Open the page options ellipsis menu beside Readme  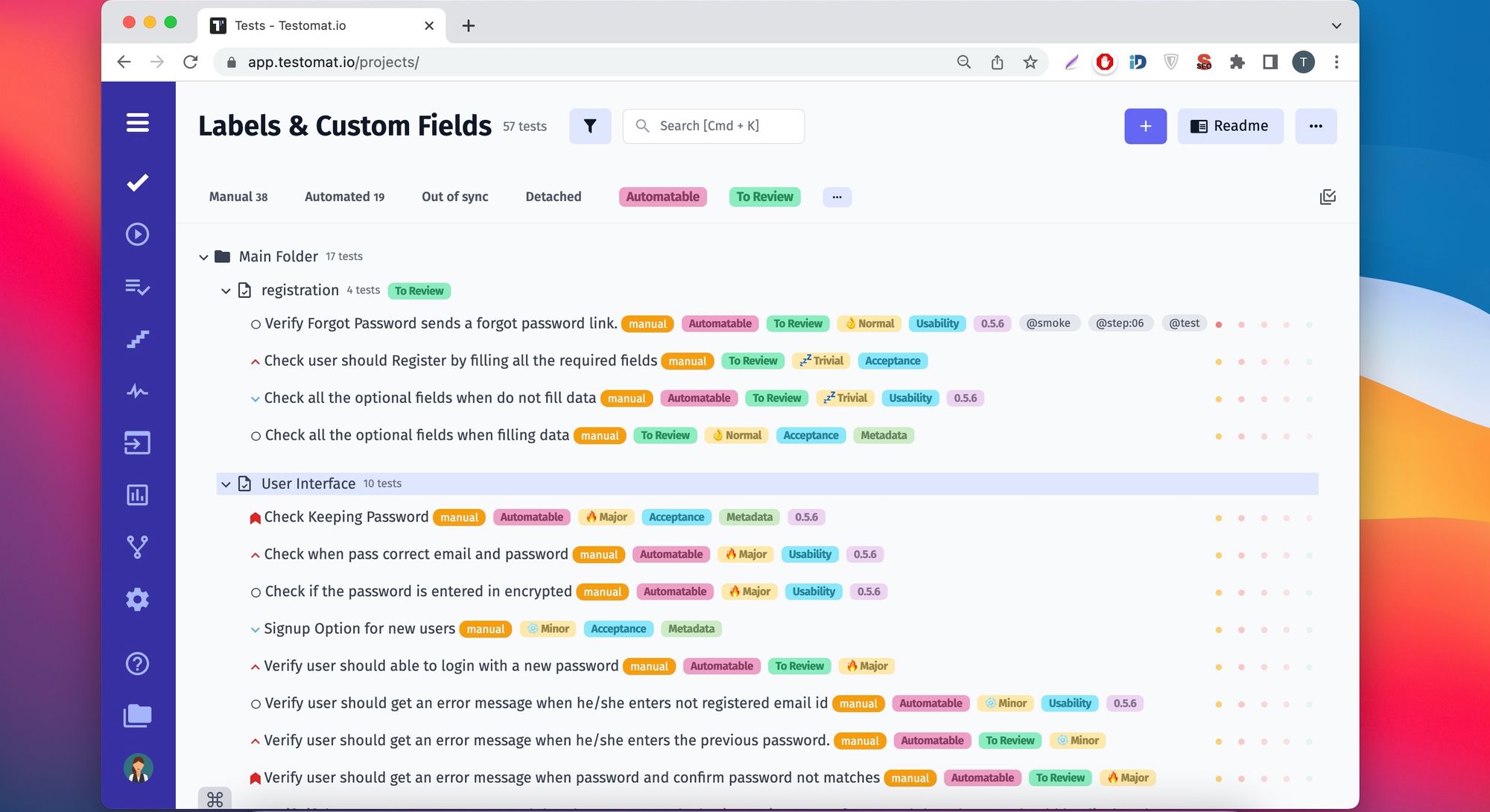coord(1316,126)
